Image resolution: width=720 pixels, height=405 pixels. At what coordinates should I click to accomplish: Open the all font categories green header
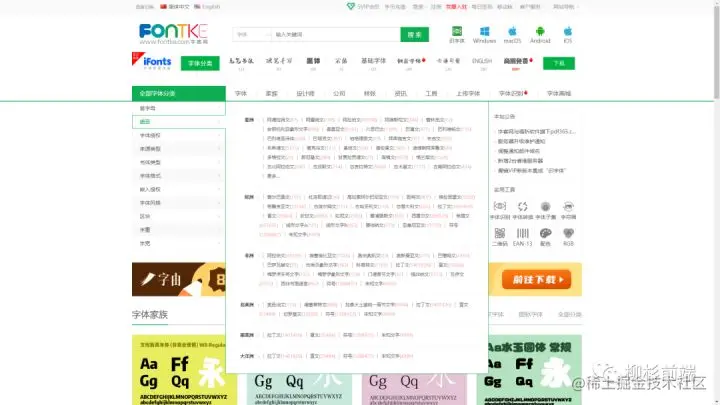(x=179, y=93)
